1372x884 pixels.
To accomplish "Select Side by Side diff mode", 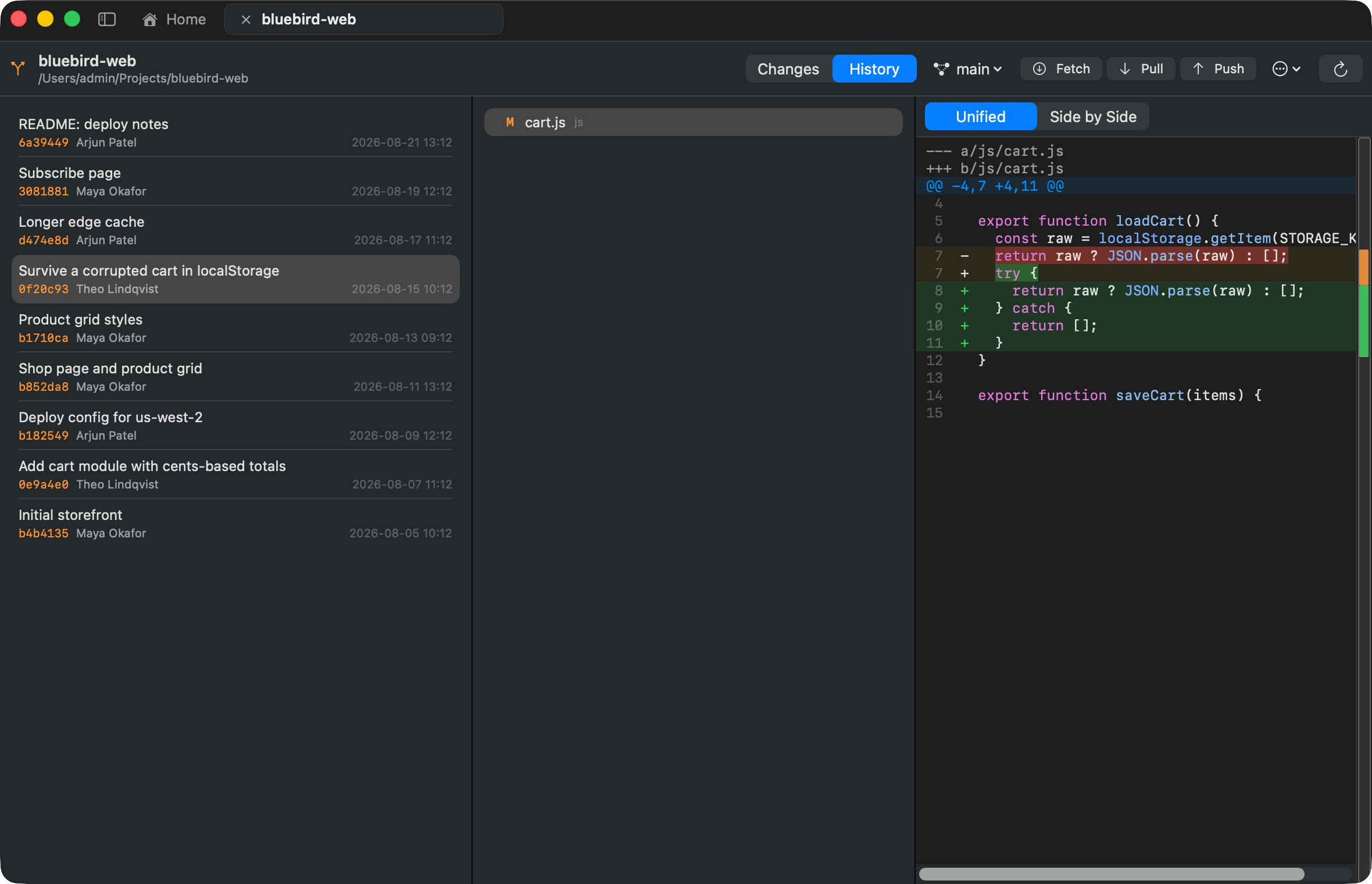I will tap(1093, 116).
